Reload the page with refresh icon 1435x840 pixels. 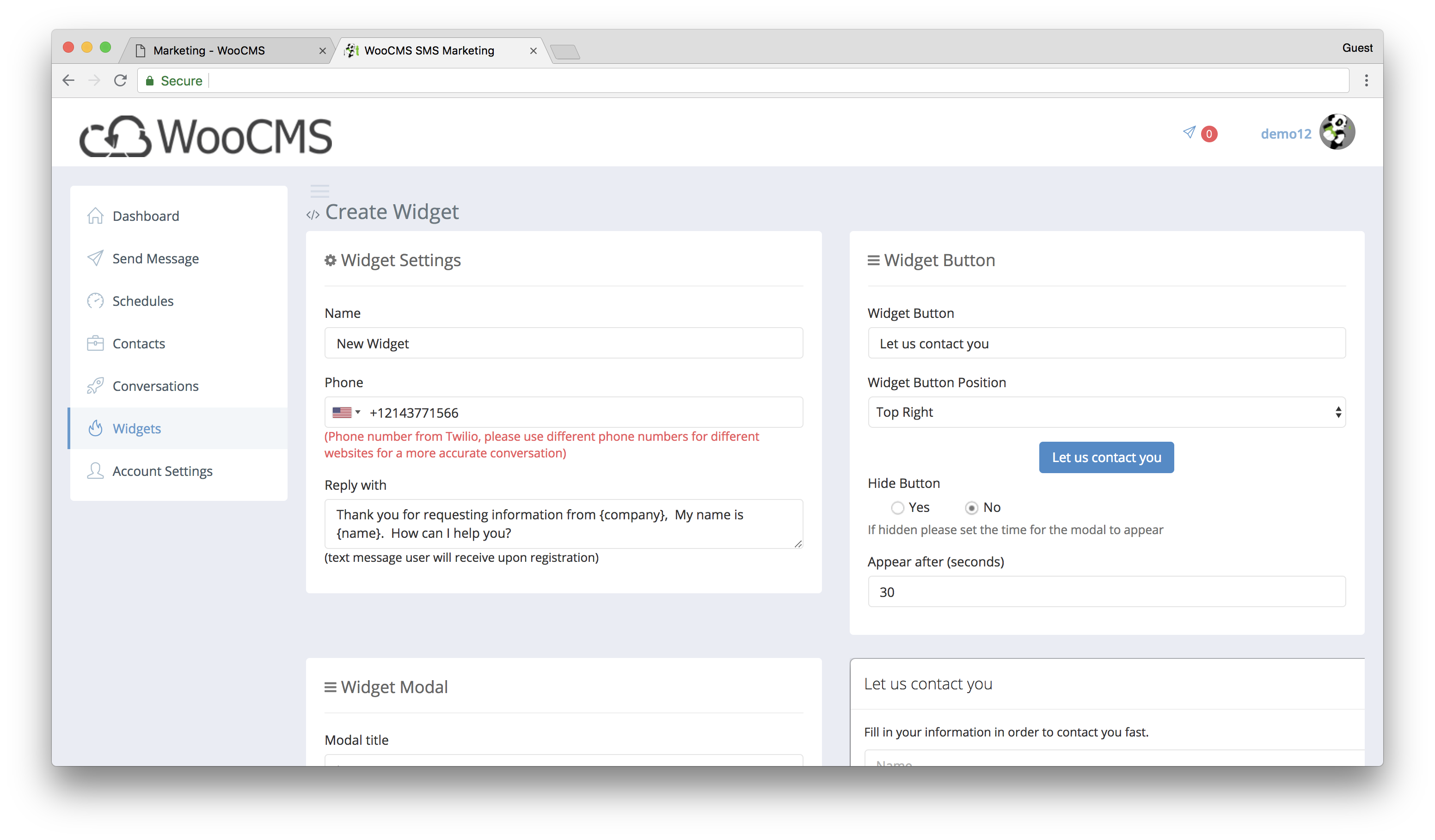[120, 81]
